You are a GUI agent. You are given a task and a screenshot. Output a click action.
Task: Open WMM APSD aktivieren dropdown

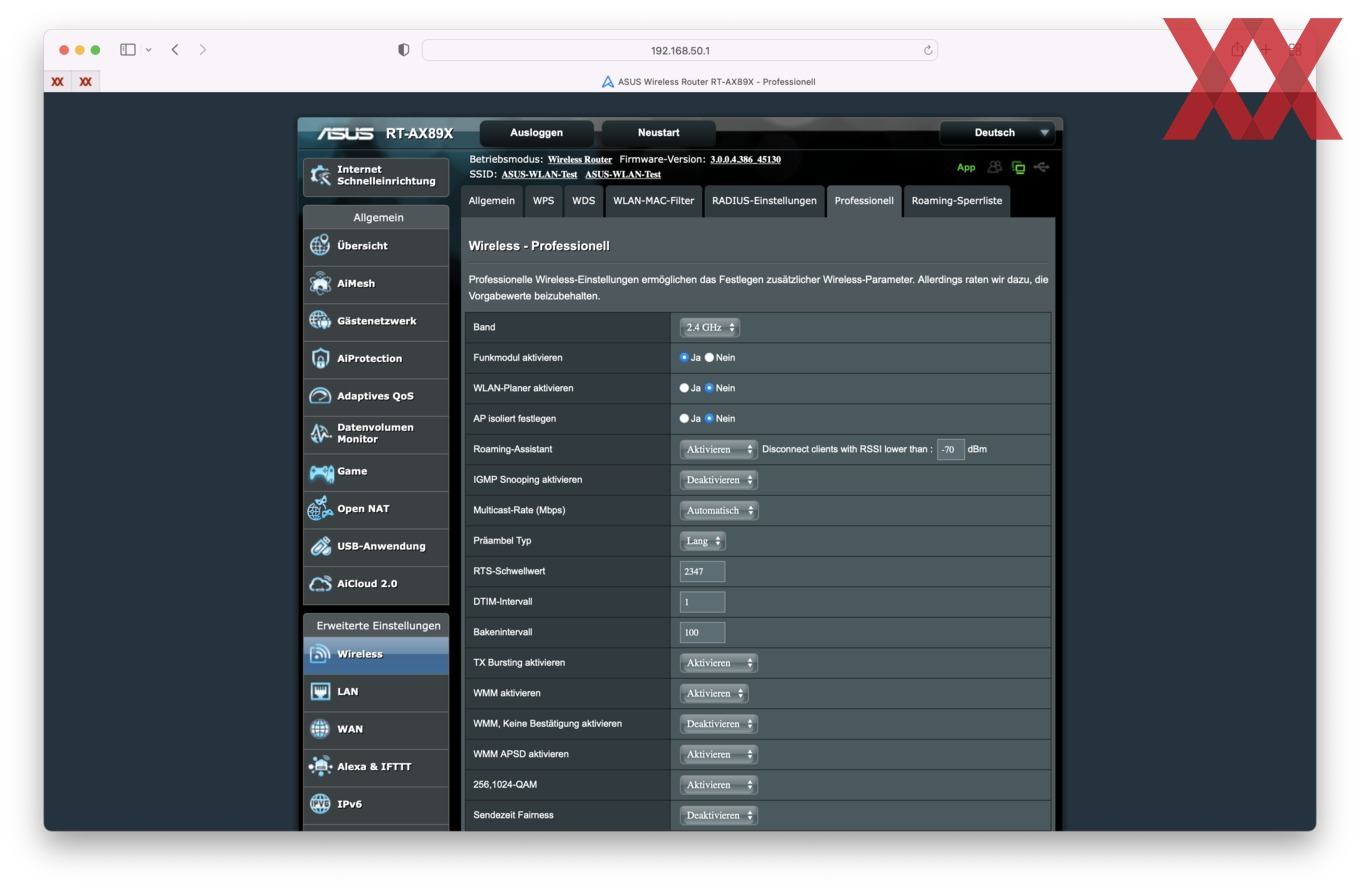tap(718, 754)
